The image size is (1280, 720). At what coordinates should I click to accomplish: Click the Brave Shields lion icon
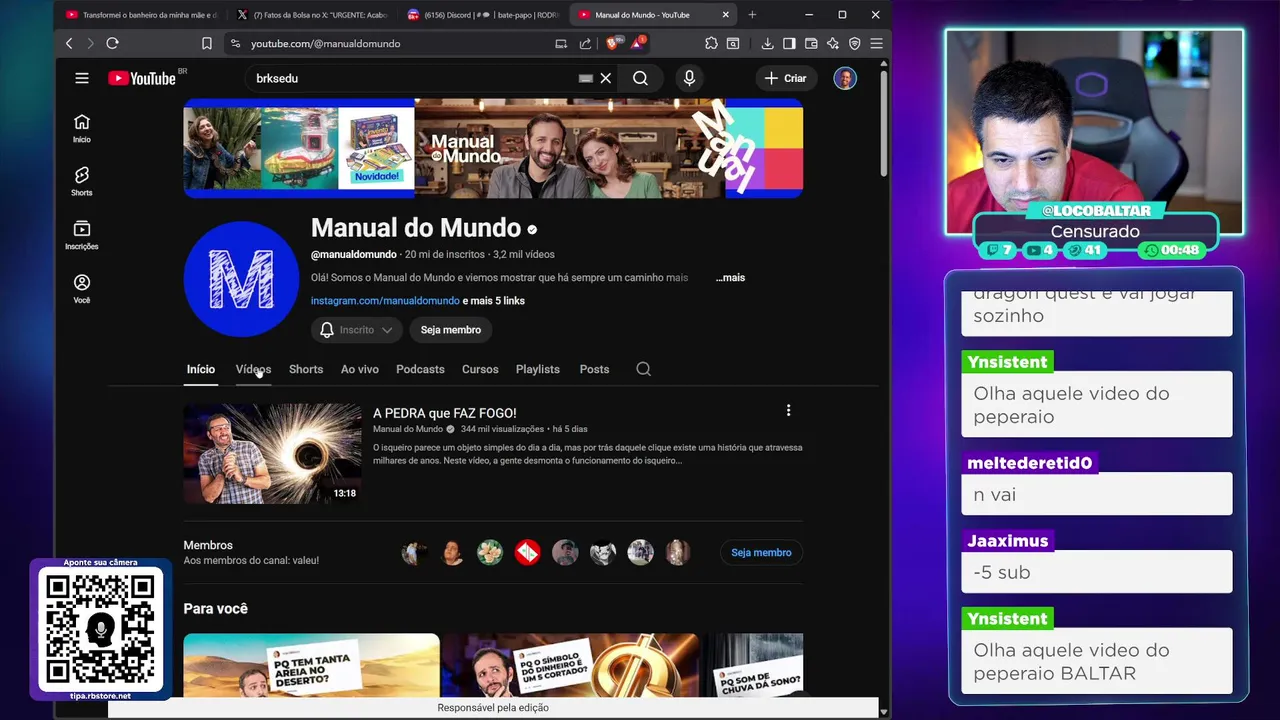tap(613, 43)
